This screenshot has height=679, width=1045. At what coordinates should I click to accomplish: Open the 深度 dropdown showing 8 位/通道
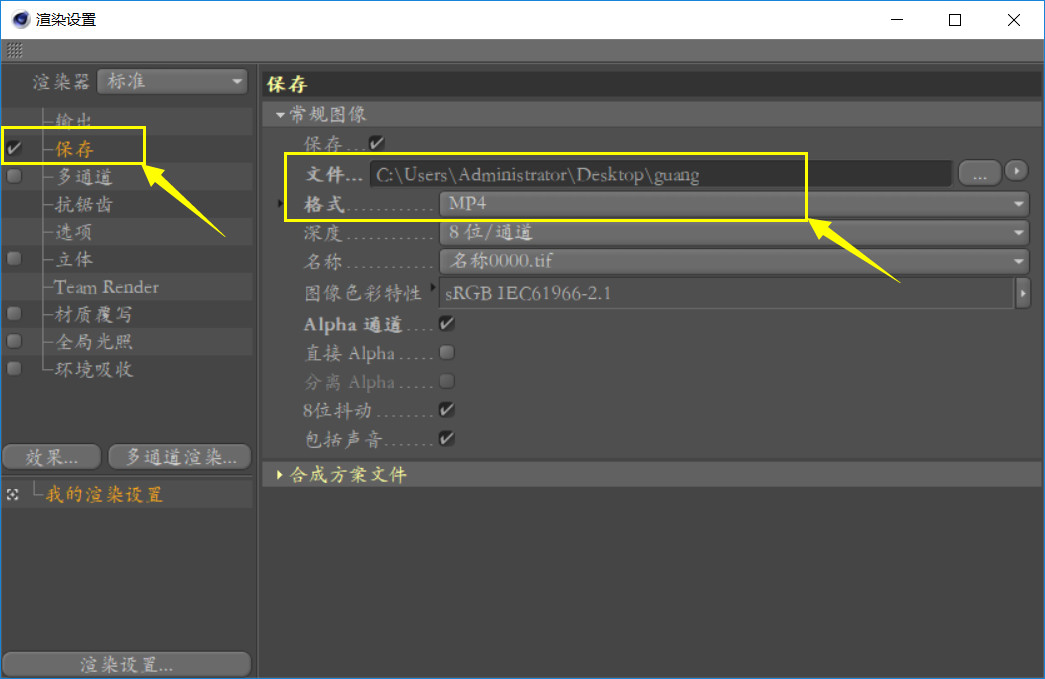point(734,233)
